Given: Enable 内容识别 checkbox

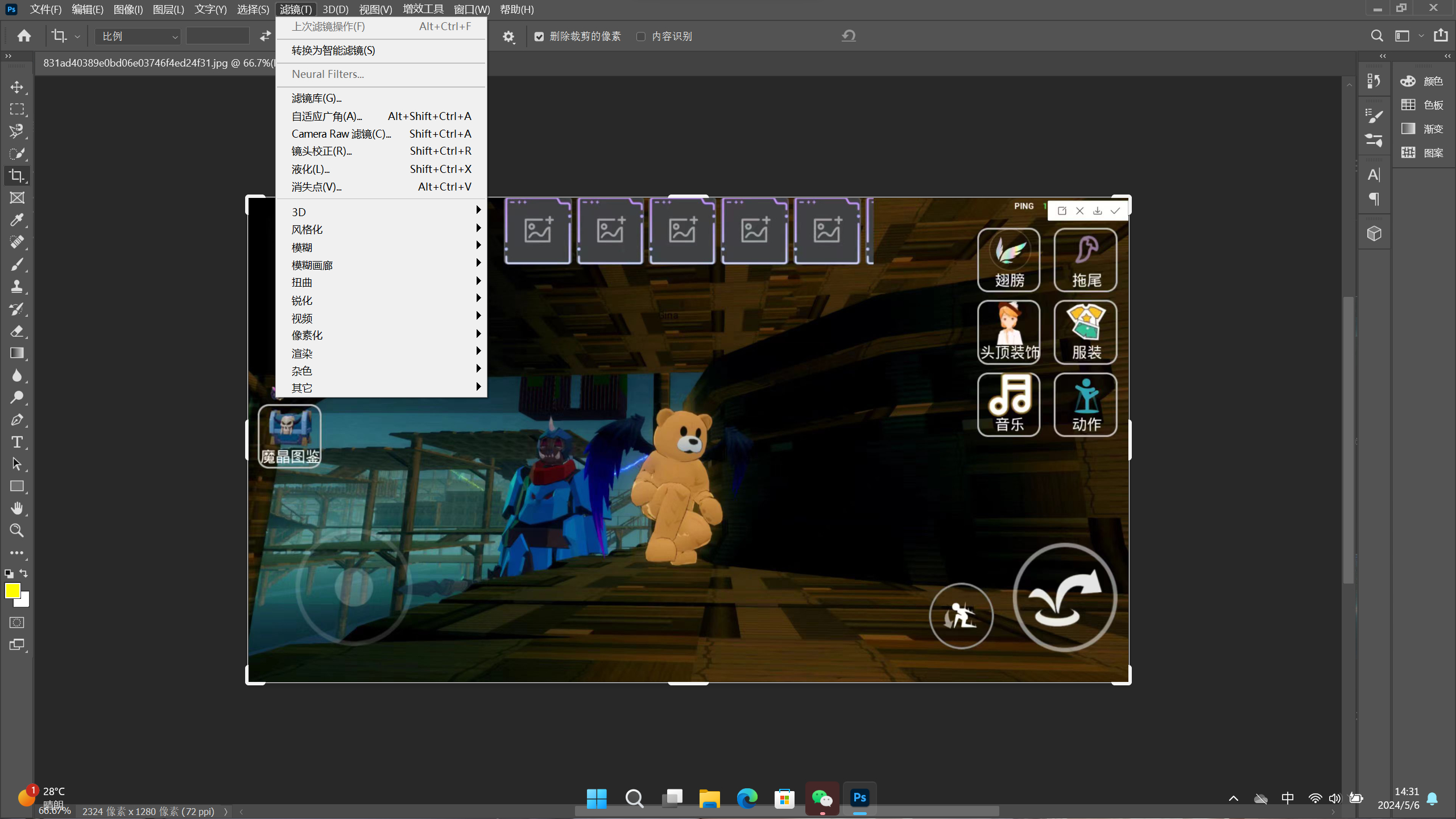Looking at the screenshot, I should (x=641, y=37).
